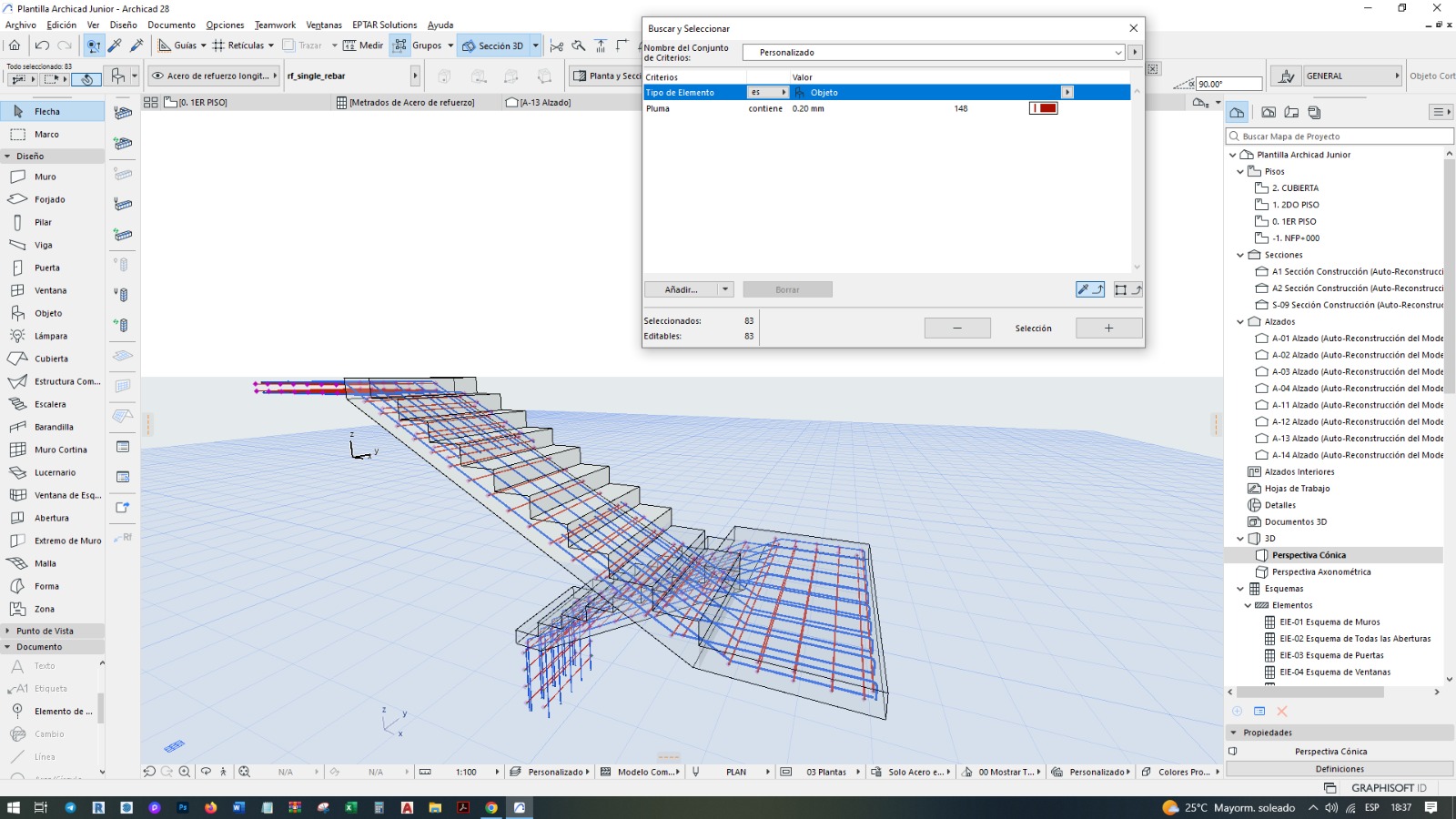Click the plus Selección button
This screenshot has height=819, width=1456.
point(1108,328)
